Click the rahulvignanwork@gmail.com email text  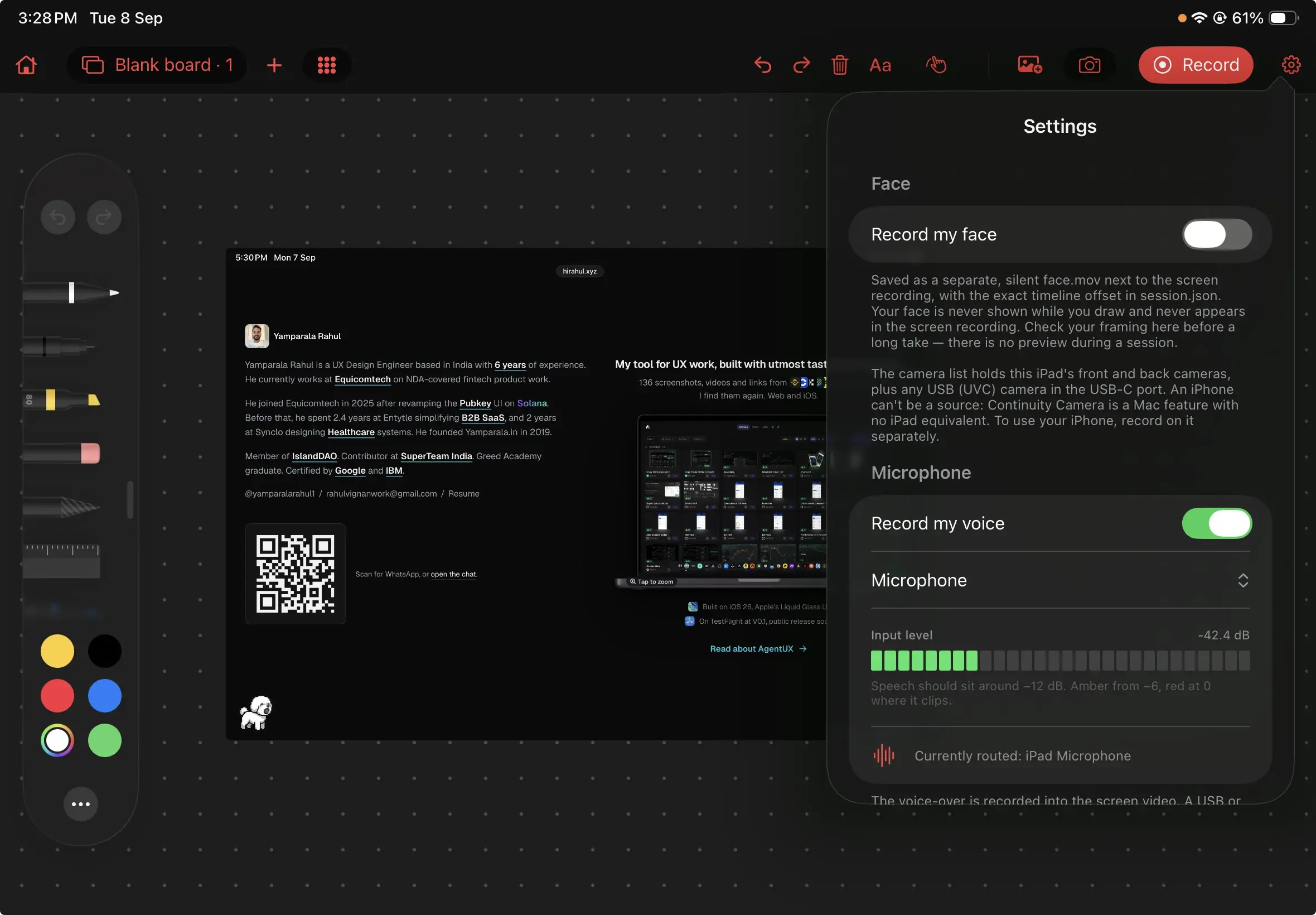point(381,494)
